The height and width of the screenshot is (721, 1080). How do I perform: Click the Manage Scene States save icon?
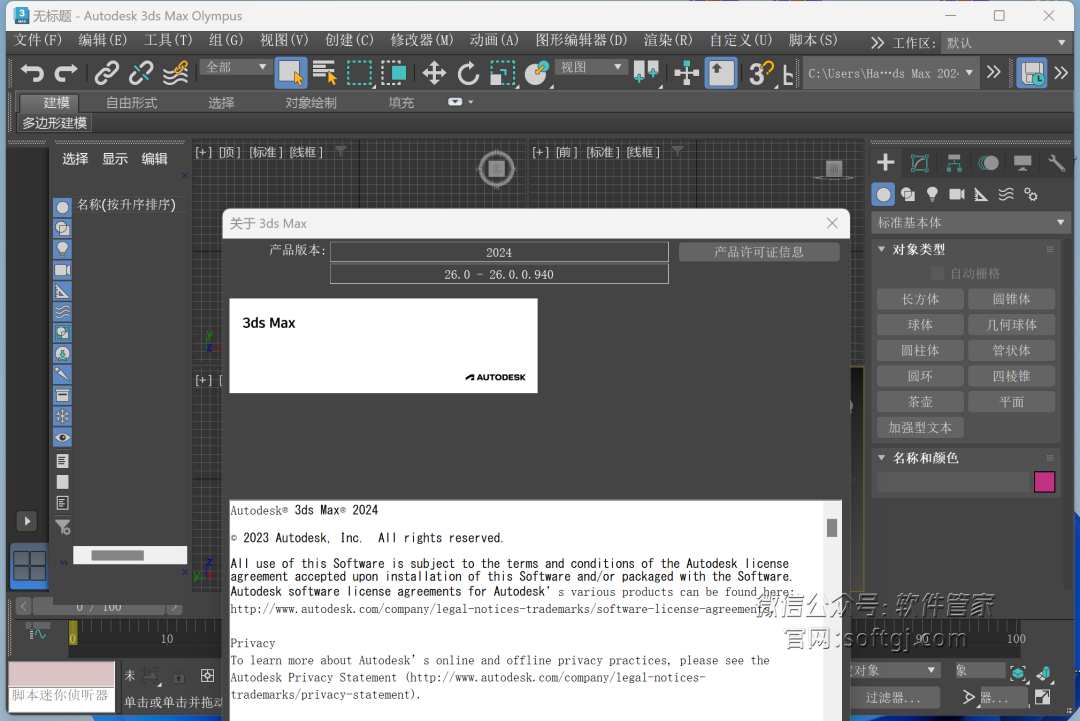click(x=1032, y=72)
